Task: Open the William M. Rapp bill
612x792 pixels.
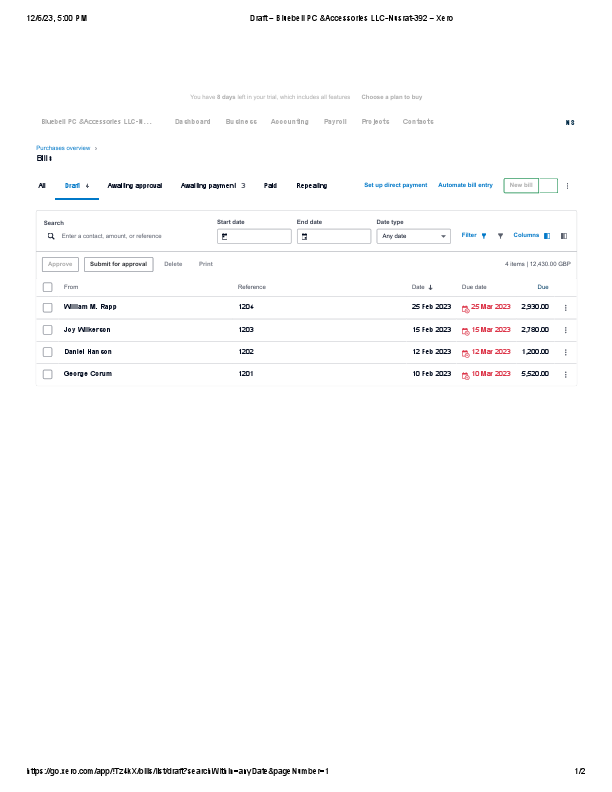Action: (90, 307)
